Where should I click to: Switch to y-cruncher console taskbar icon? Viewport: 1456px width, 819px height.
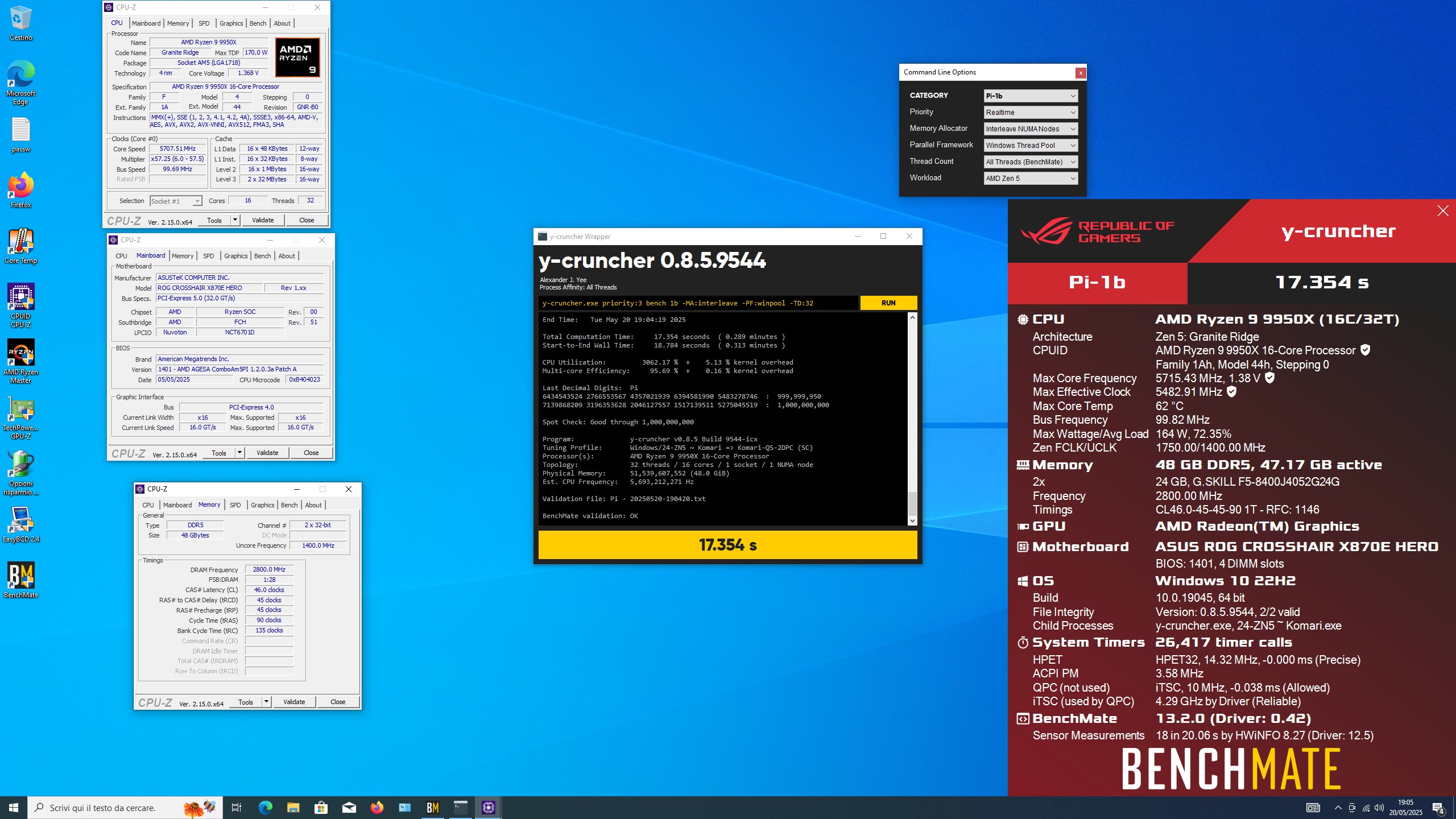[x=460, y=808]
